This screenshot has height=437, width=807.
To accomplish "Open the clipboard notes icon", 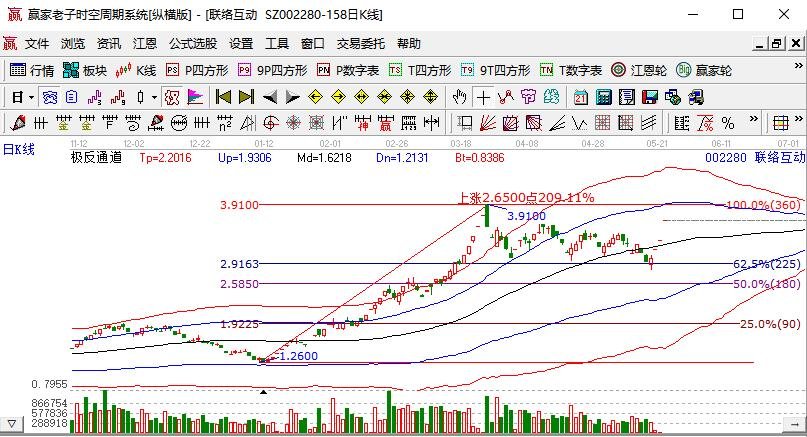I will (72, 97).
